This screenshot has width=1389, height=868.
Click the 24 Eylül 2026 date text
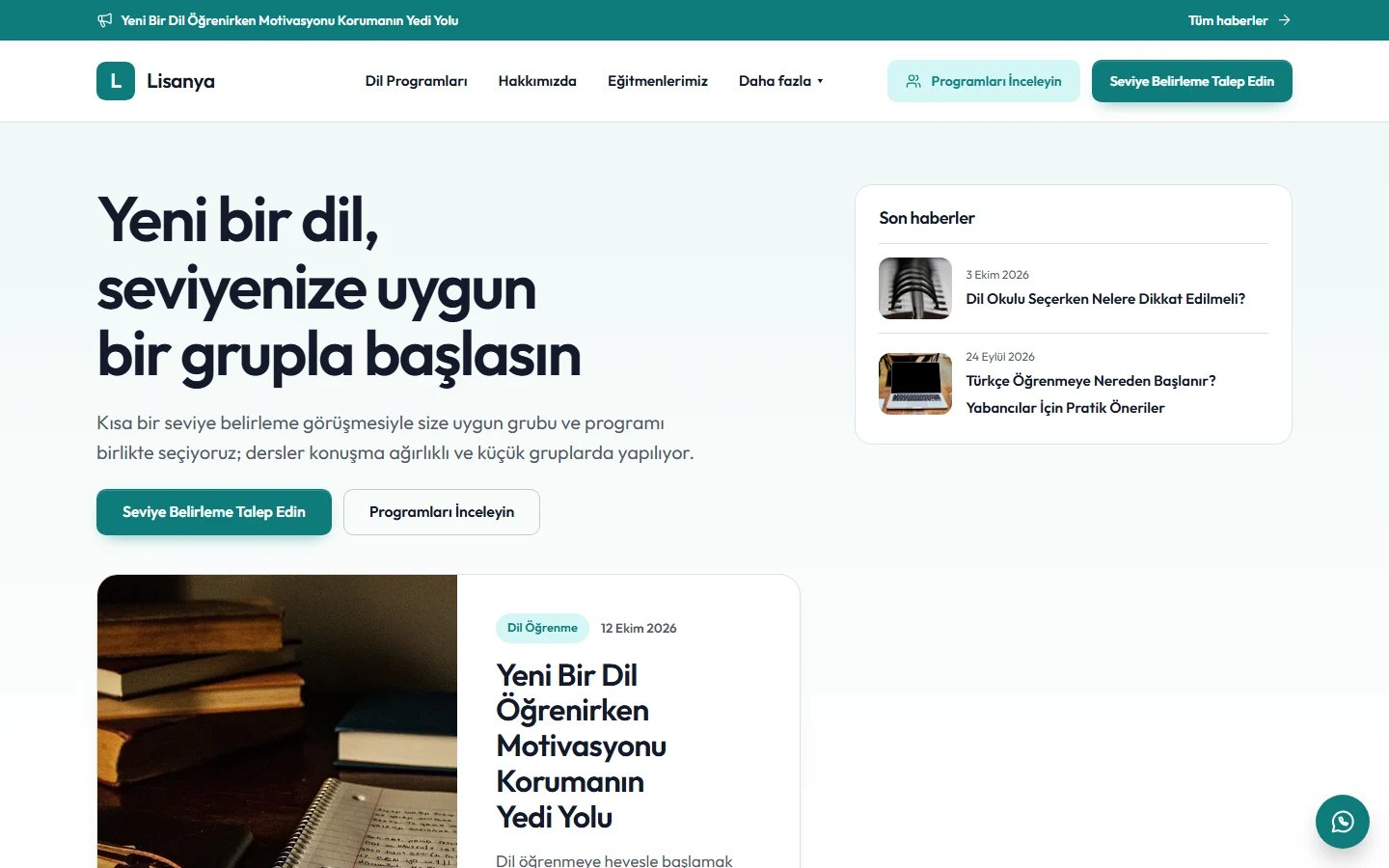(1000, 357)
